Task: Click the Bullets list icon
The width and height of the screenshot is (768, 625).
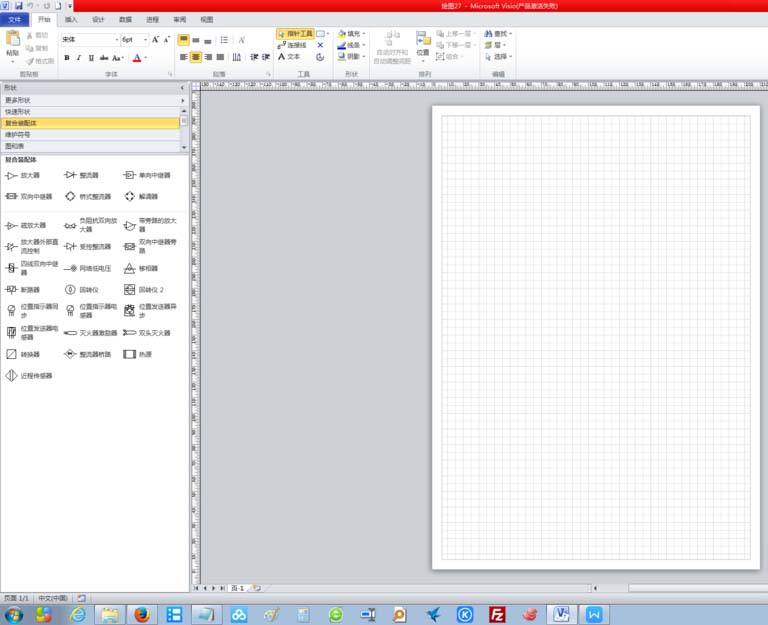Action: click(224, 40)
